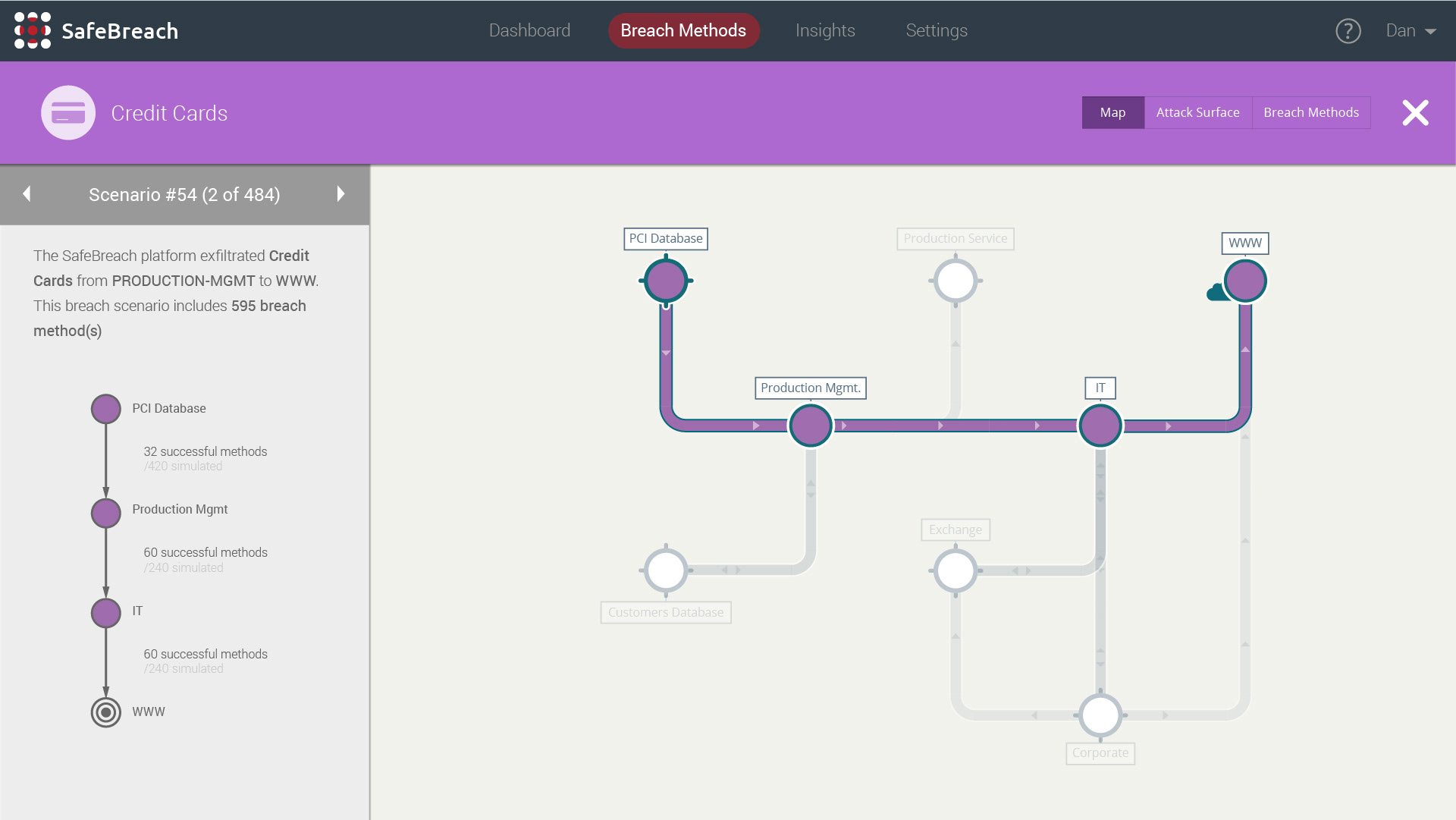Click 'PCI Database' text in path list

(169, 408)
